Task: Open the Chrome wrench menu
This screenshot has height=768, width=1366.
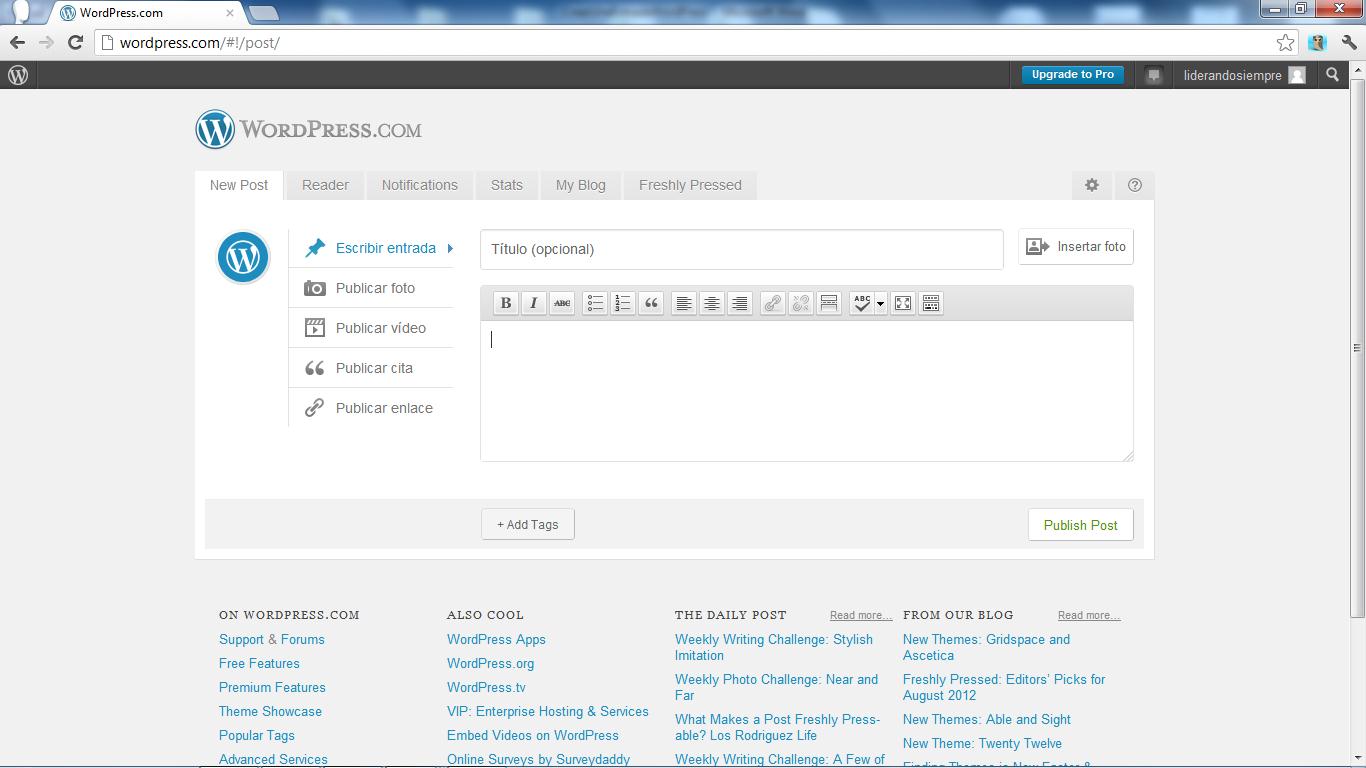Action: [x=1349, y=42]
